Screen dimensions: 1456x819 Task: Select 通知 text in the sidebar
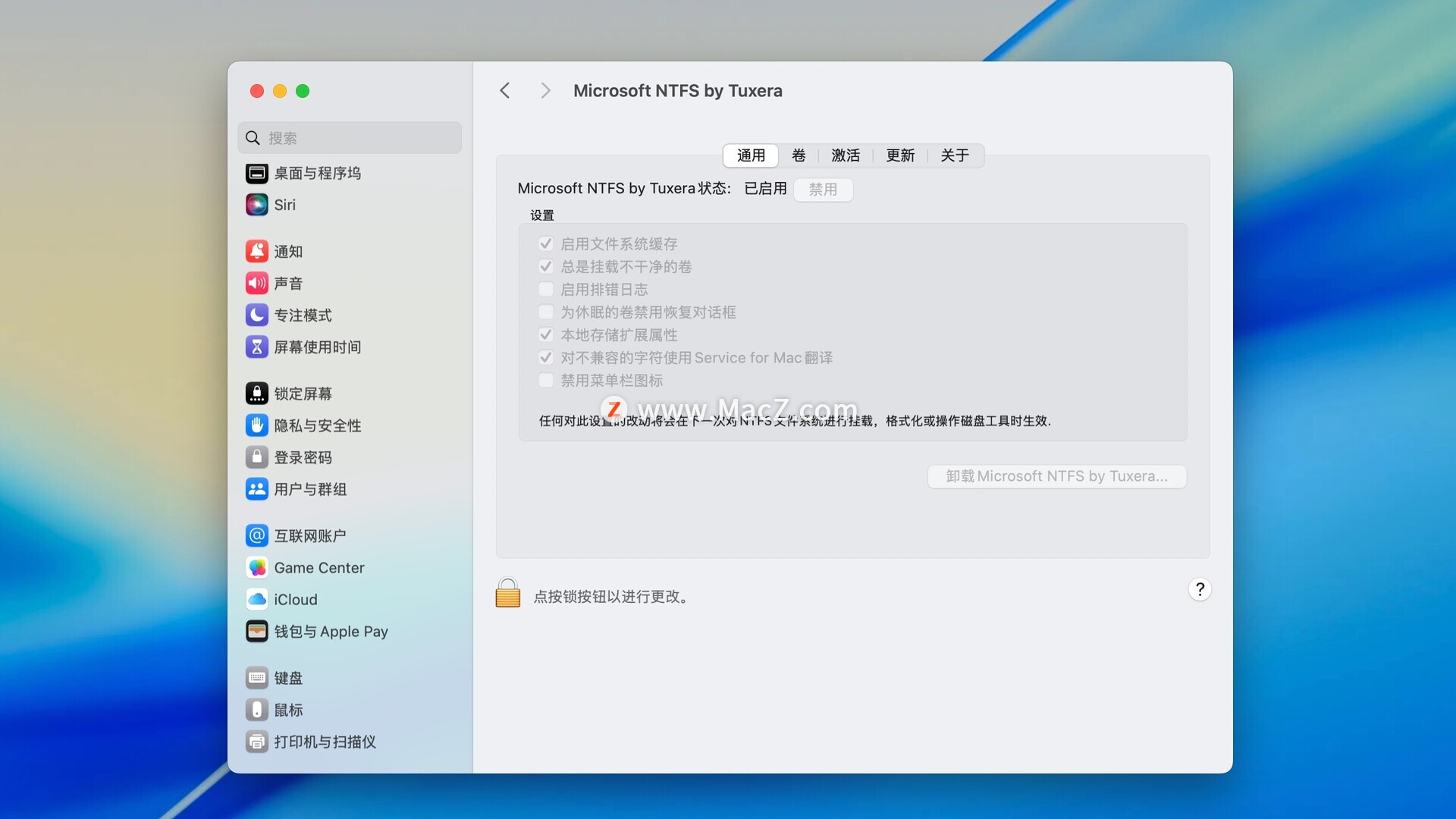[x=288, y=252]
